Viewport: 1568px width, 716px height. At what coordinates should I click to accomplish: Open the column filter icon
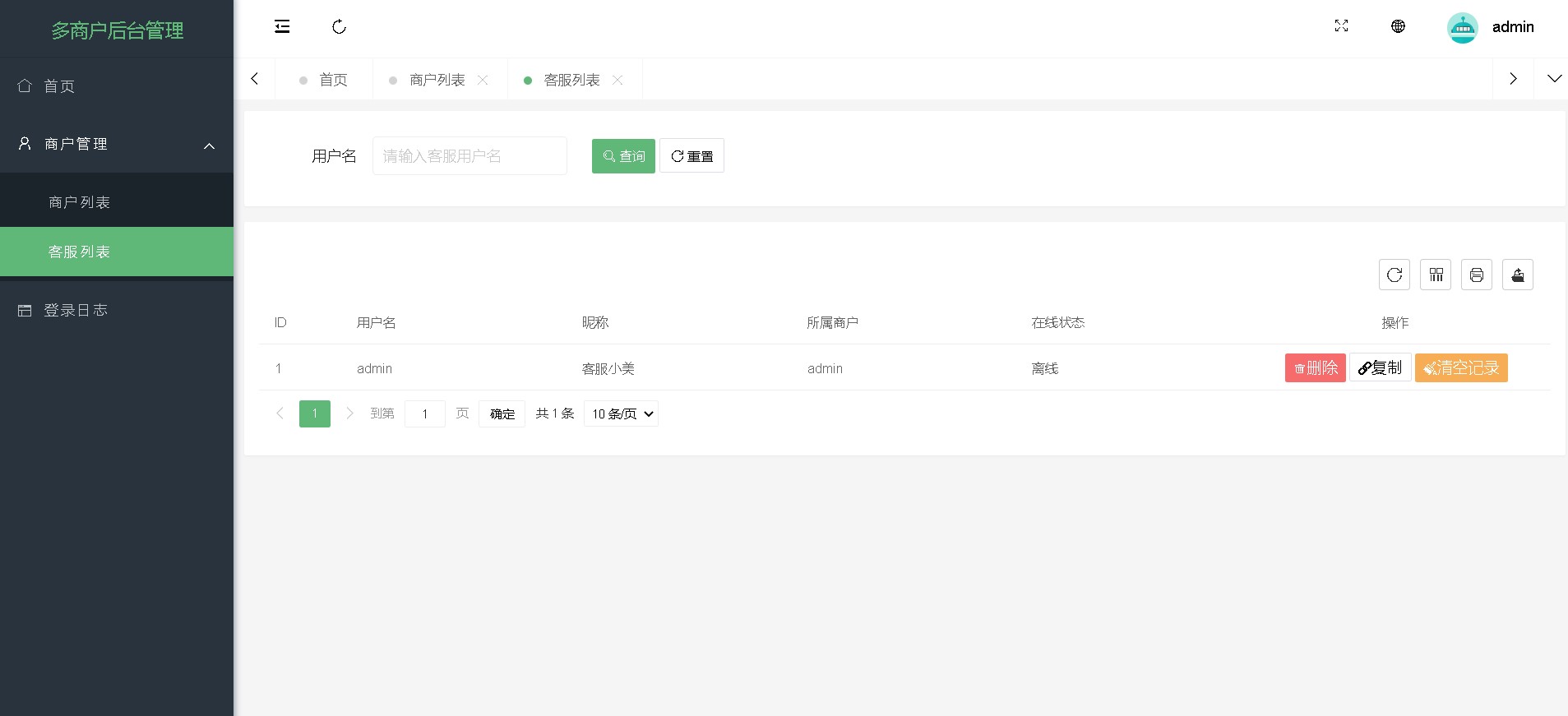[x=1436, y=275]
